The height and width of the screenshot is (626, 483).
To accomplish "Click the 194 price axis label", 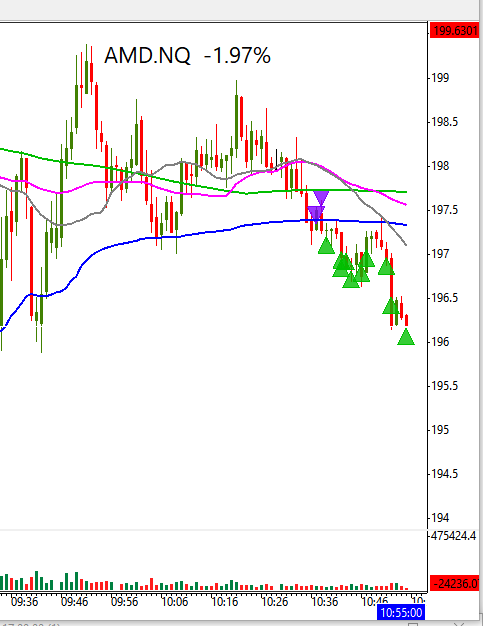I will pyautogui.click(x=440, y=518).
